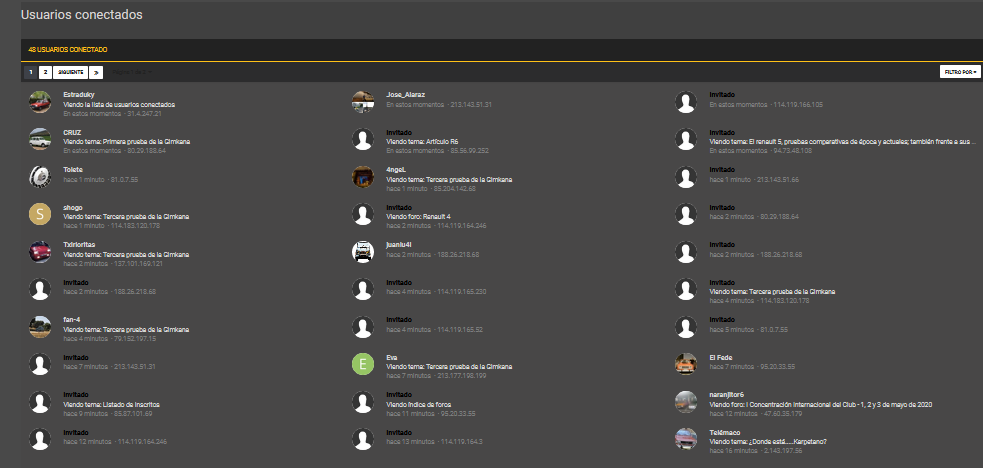Click guest avatar with IP 114.119.165.52
983x468 pixels.
pyautogui.click(x=363, y=327)
